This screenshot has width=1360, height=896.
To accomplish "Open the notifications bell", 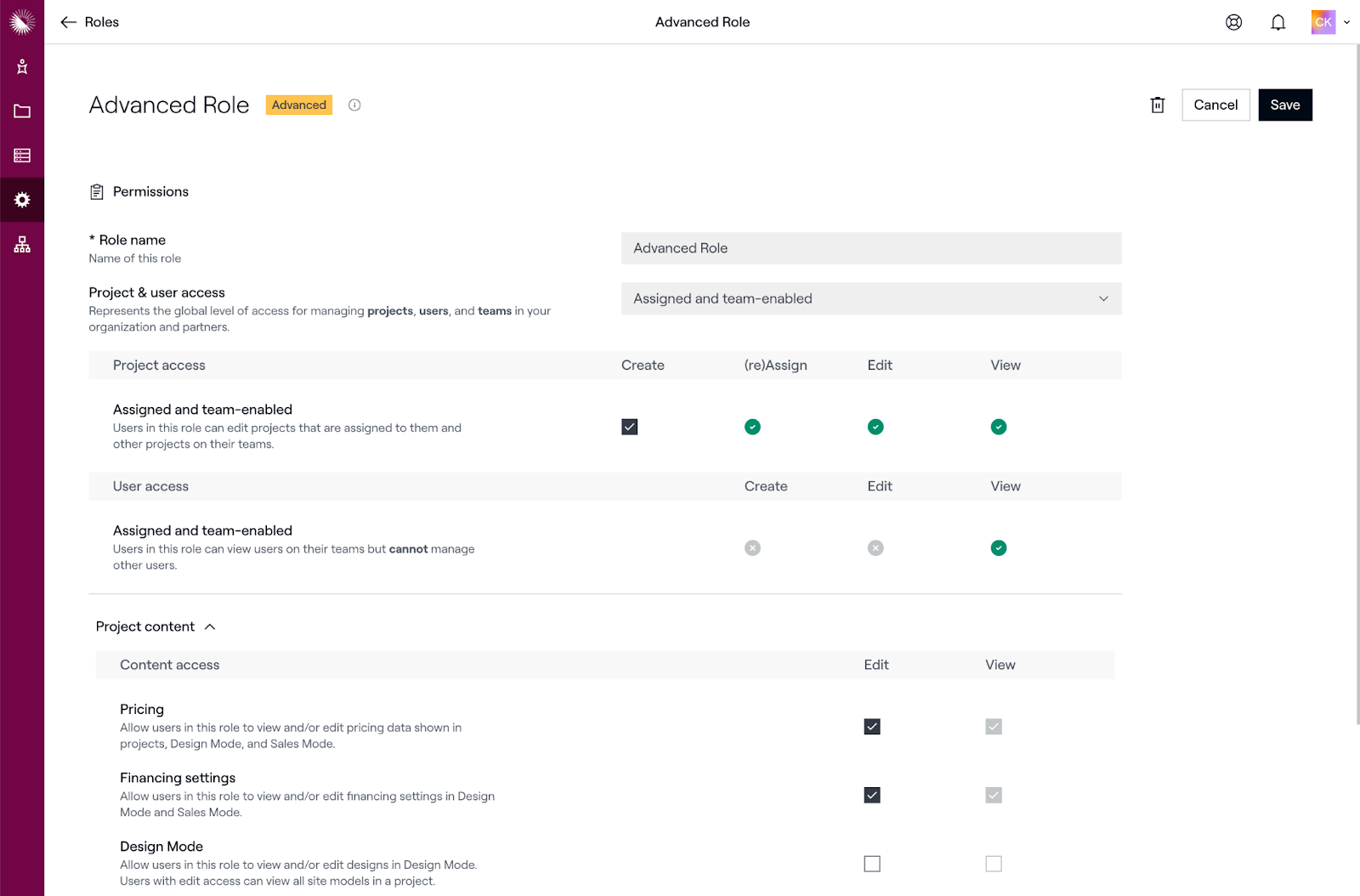I will tap(1278, 22).
